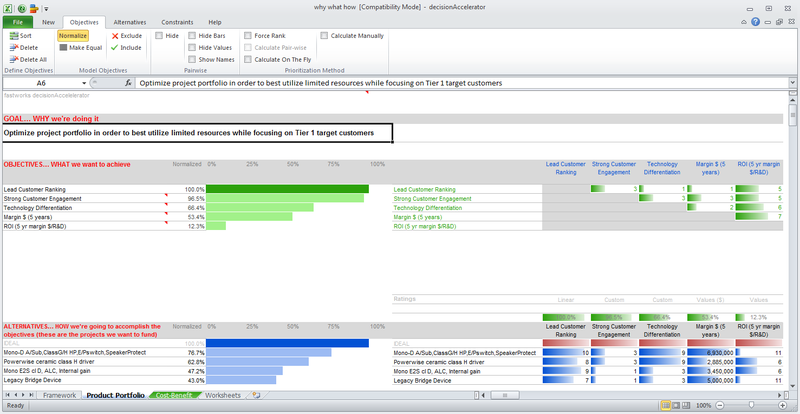
Task: Click the horizontal scrollbar thumb
Action: pyautogui.click(x=505, y=395)
